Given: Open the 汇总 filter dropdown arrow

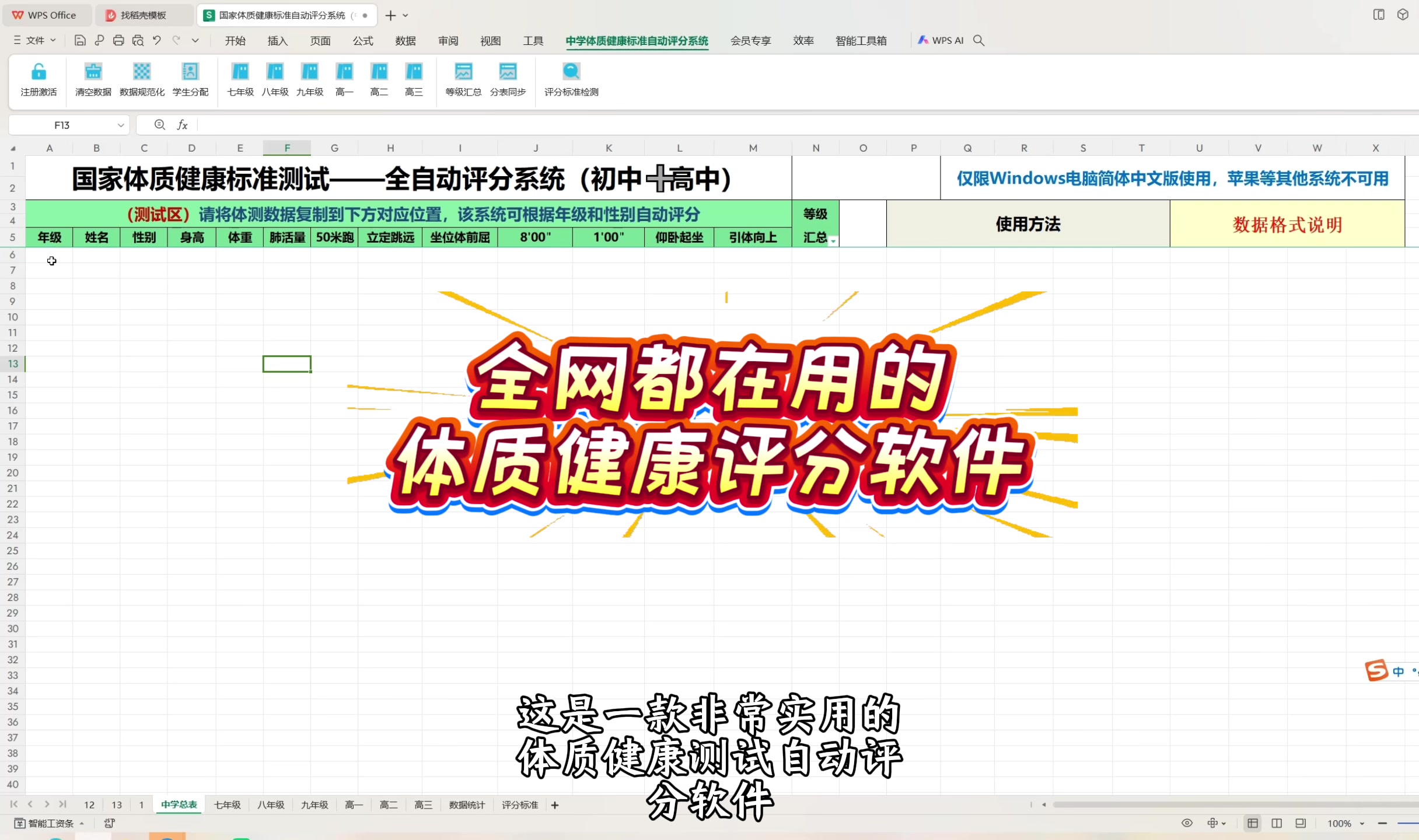Looking at the screenshot, I should [x=833, y=242].
